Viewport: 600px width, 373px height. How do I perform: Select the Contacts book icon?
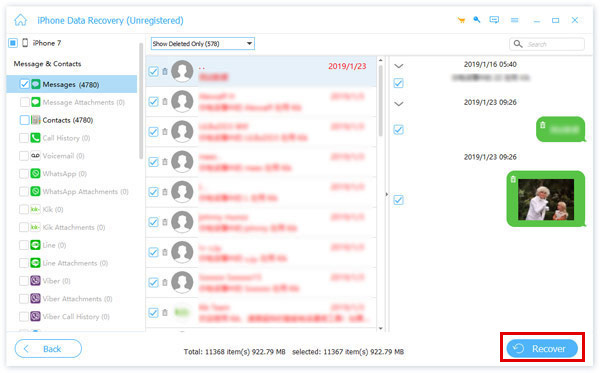(36, 120)
